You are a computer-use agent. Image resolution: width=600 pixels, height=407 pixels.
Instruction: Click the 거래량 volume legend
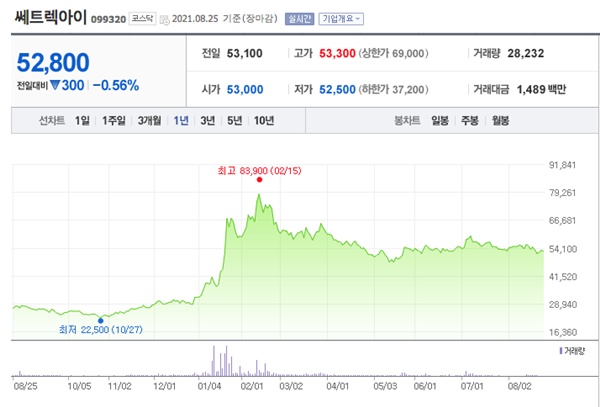[x=572, y=351]
